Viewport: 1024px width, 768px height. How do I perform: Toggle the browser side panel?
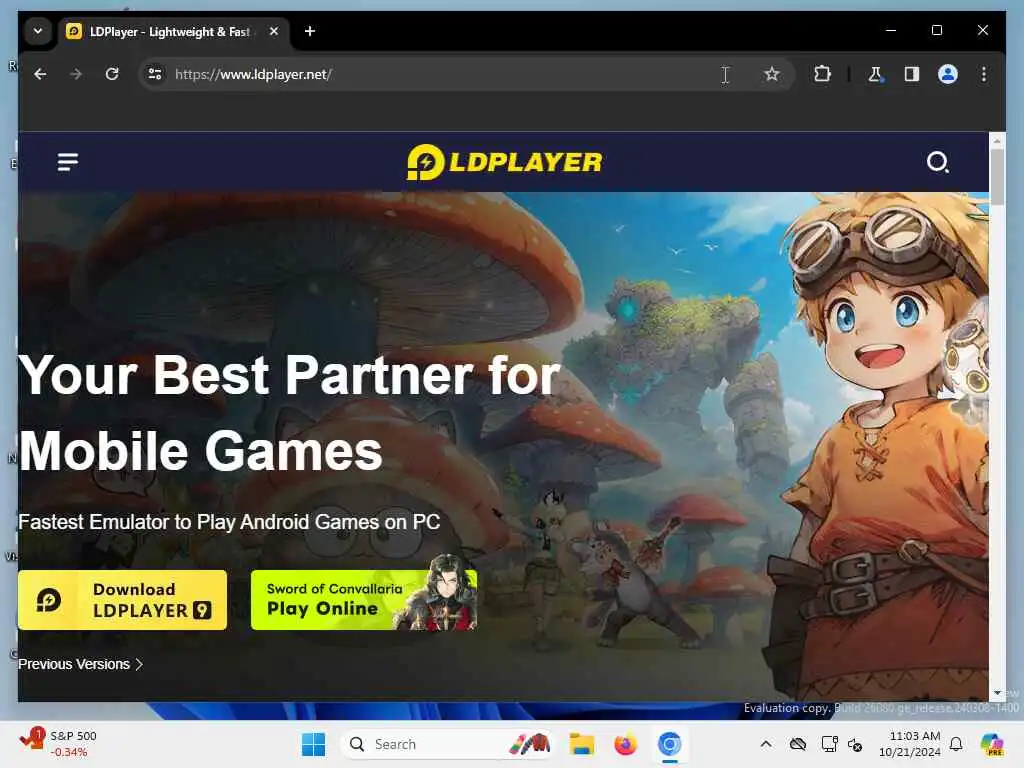(x=912, y=74)
